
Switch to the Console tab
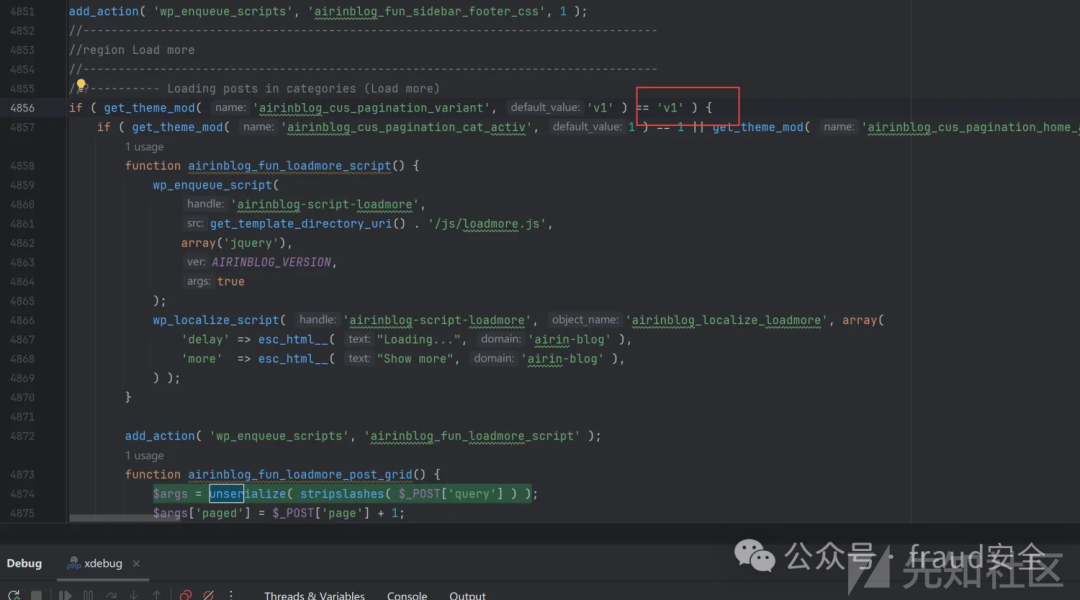tap(407, 596)
